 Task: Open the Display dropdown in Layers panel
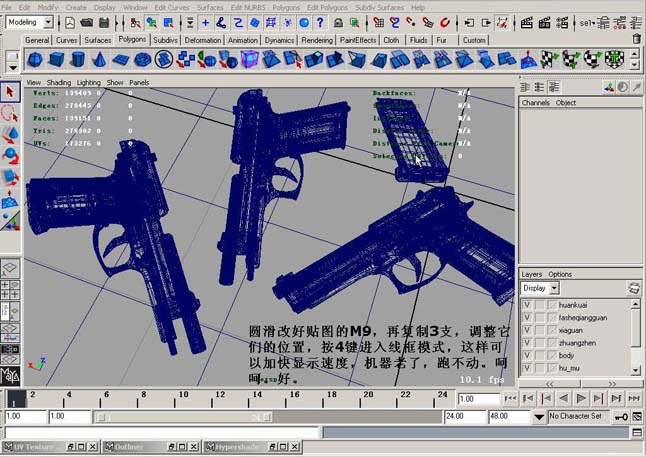coord(555,288)
